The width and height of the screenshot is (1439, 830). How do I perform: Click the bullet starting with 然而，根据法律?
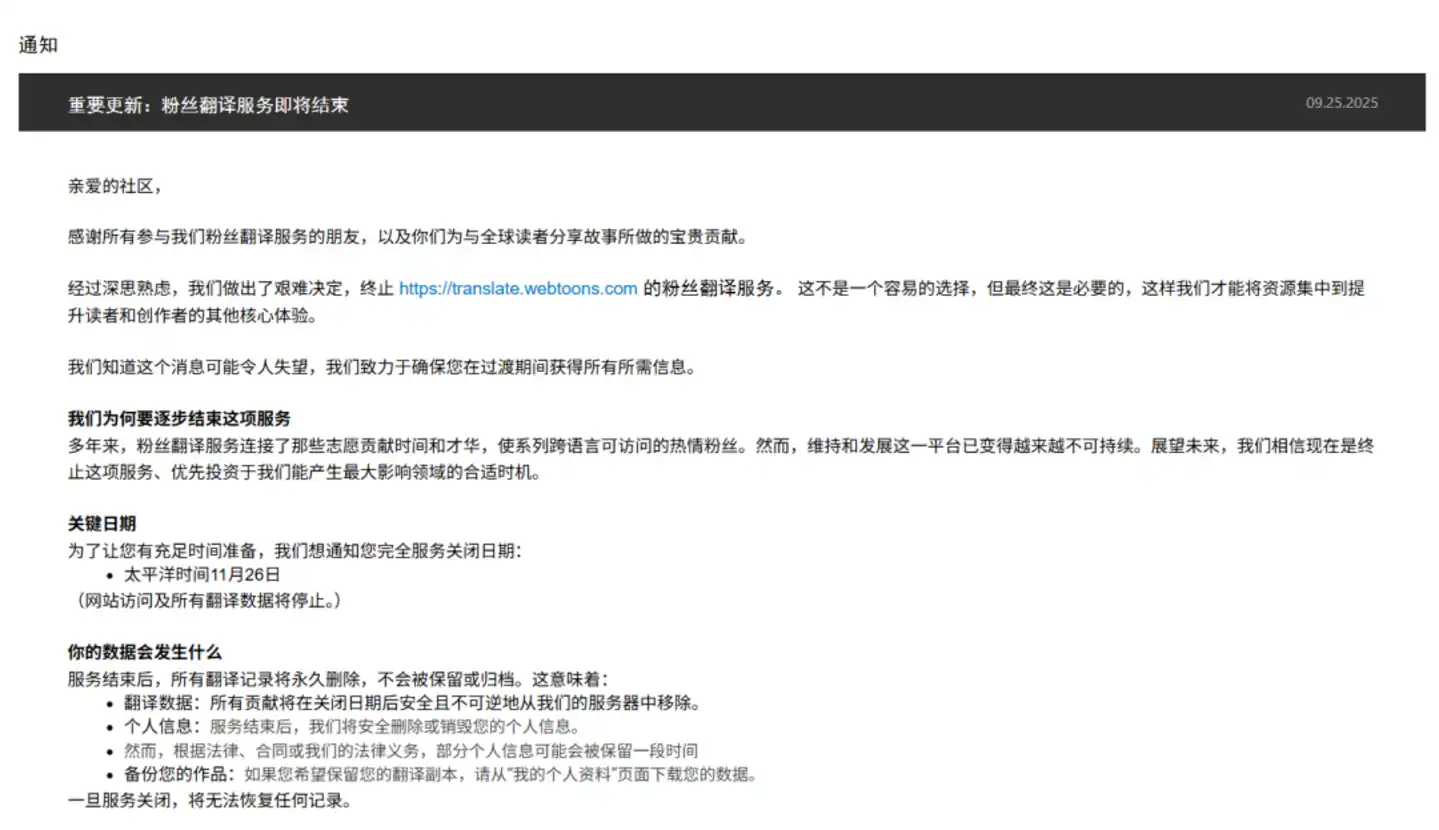point(411,751)
